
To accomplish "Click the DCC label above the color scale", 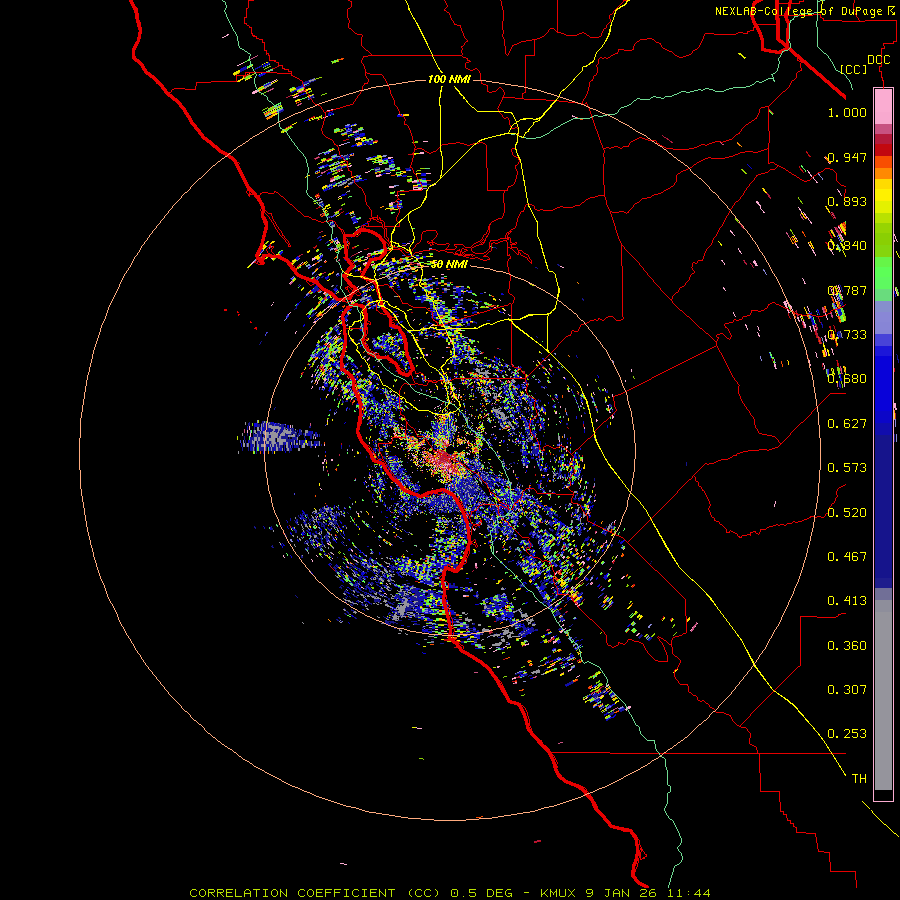I will [878, 59].
